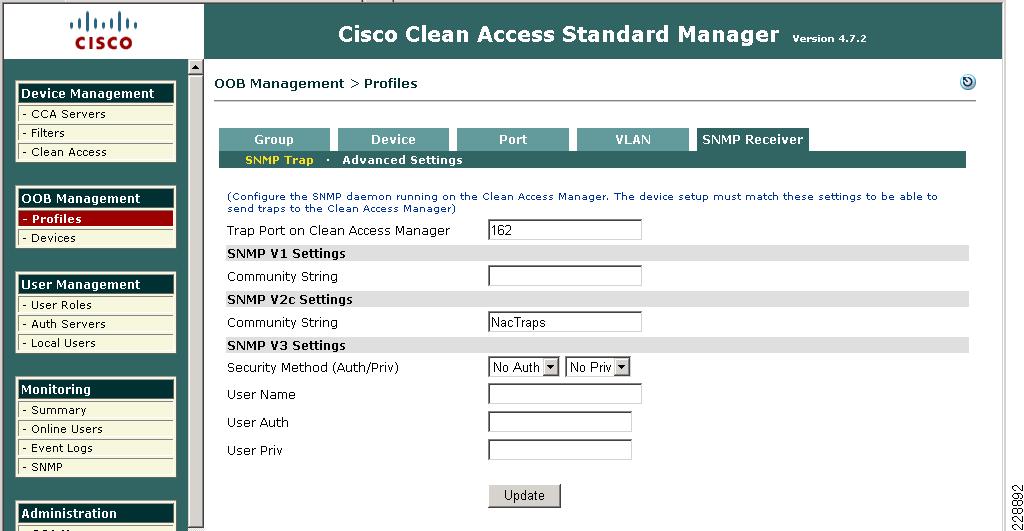Screen dimensions: 1024x531
Task: Click the Security Method (Auth/Priv) label
Action: [313, 368]
